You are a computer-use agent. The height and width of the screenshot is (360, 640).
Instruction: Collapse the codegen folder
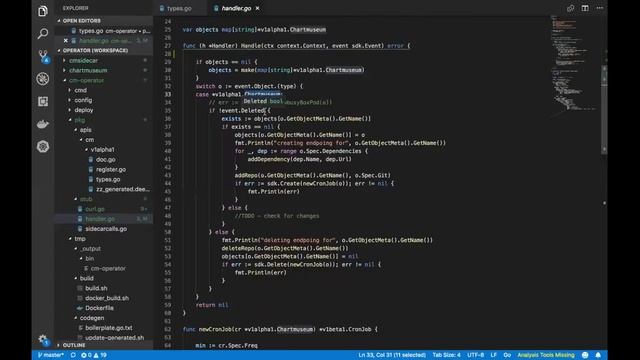click(92, 318)
